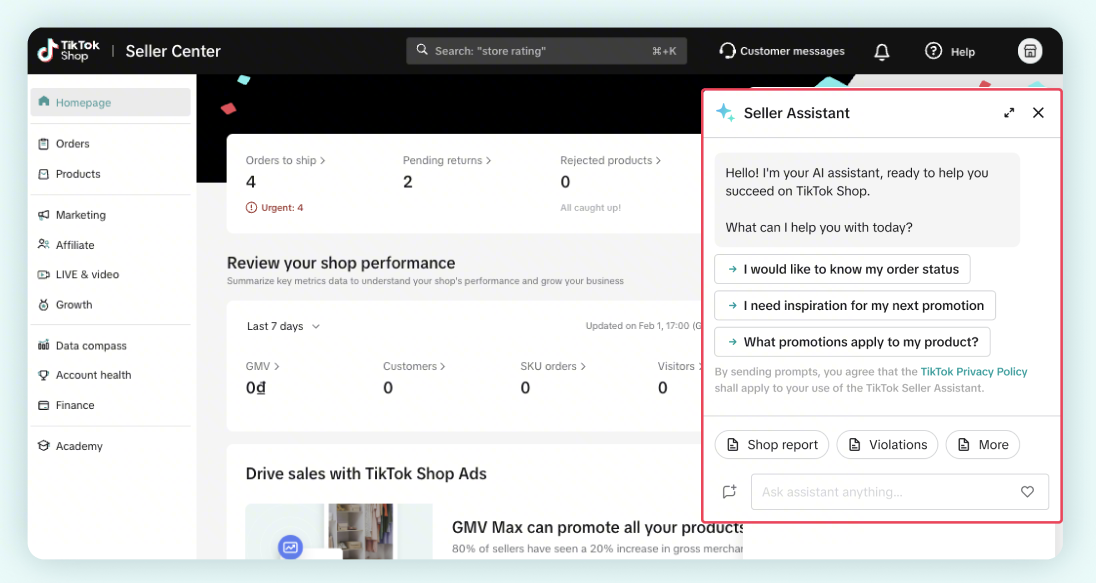Click the Violations button
1096x583 pixels.
887,445
